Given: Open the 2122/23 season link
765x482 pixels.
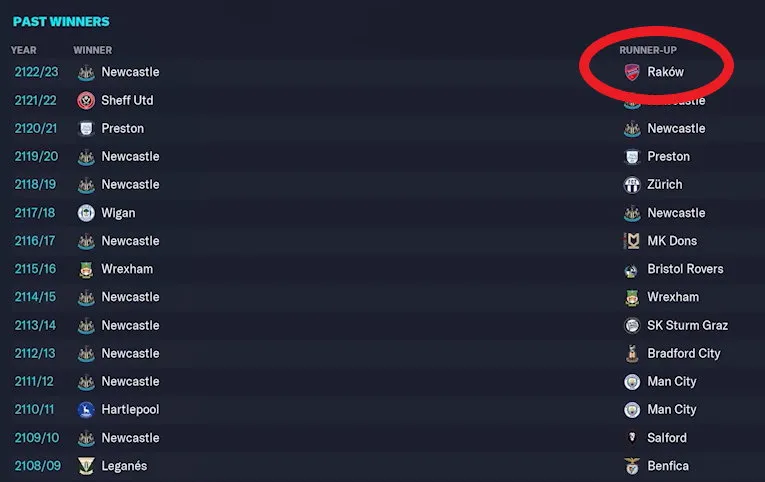Looking at the screenshot, I should point(36,72).
